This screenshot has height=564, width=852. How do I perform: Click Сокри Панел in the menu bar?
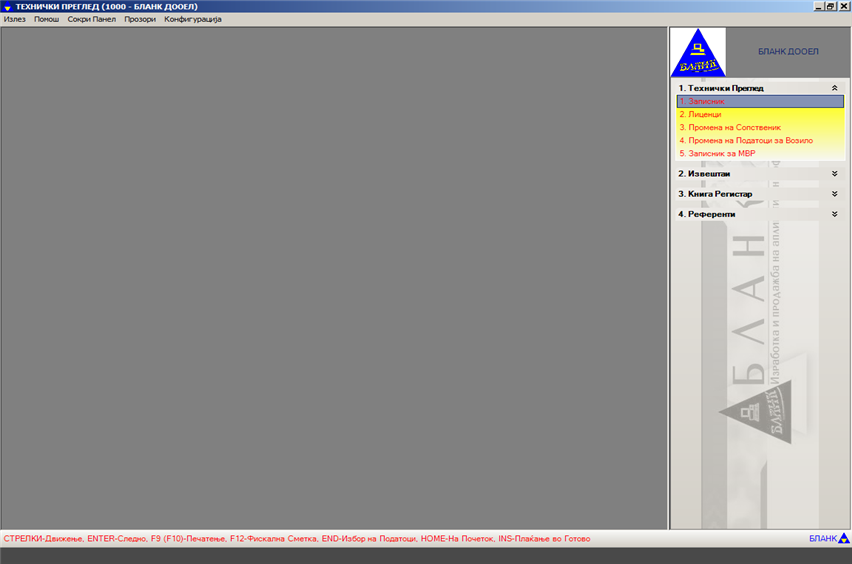(91, 19)
